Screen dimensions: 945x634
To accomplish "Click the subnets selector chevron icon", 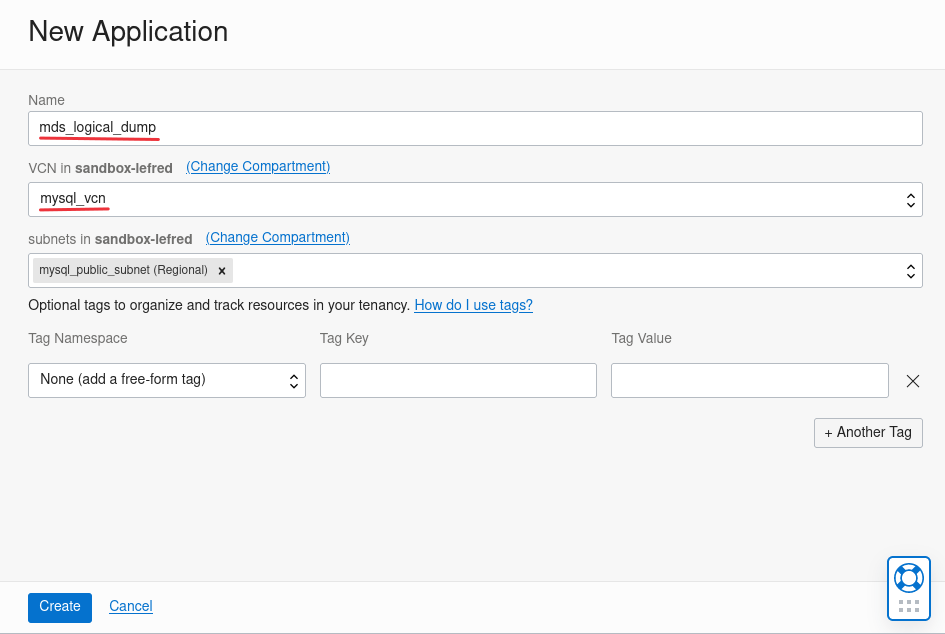I will click(x=910, y=270).
